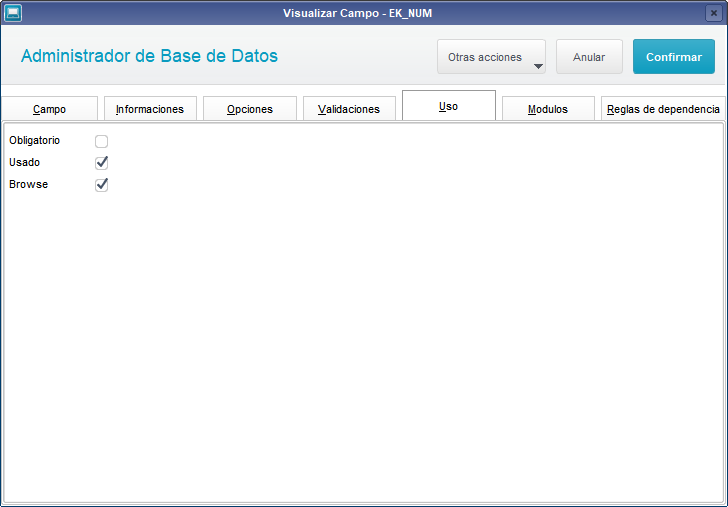
Task: Select the Uso tab
Action: click(448, 106)
